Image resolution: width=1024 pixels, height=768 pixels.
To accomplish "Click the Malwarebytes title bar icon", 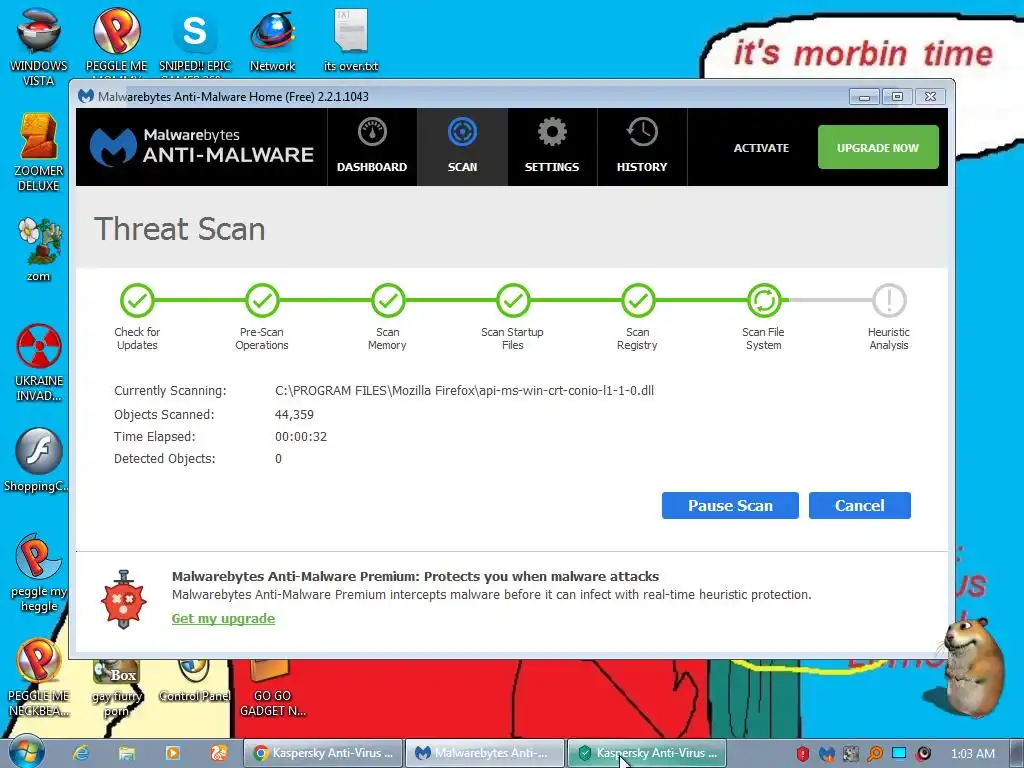I will pos(86,96).
